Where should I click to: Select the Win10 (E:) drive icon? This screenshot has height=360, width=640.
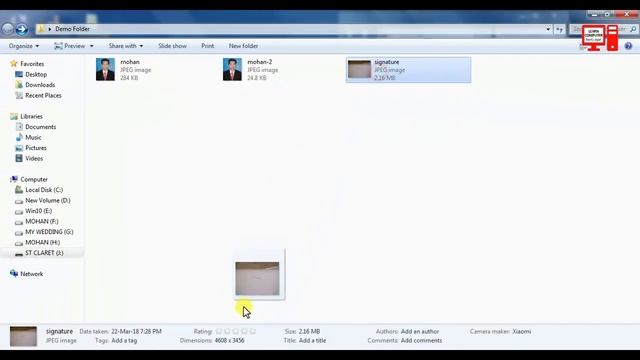(x=19, y=211)
